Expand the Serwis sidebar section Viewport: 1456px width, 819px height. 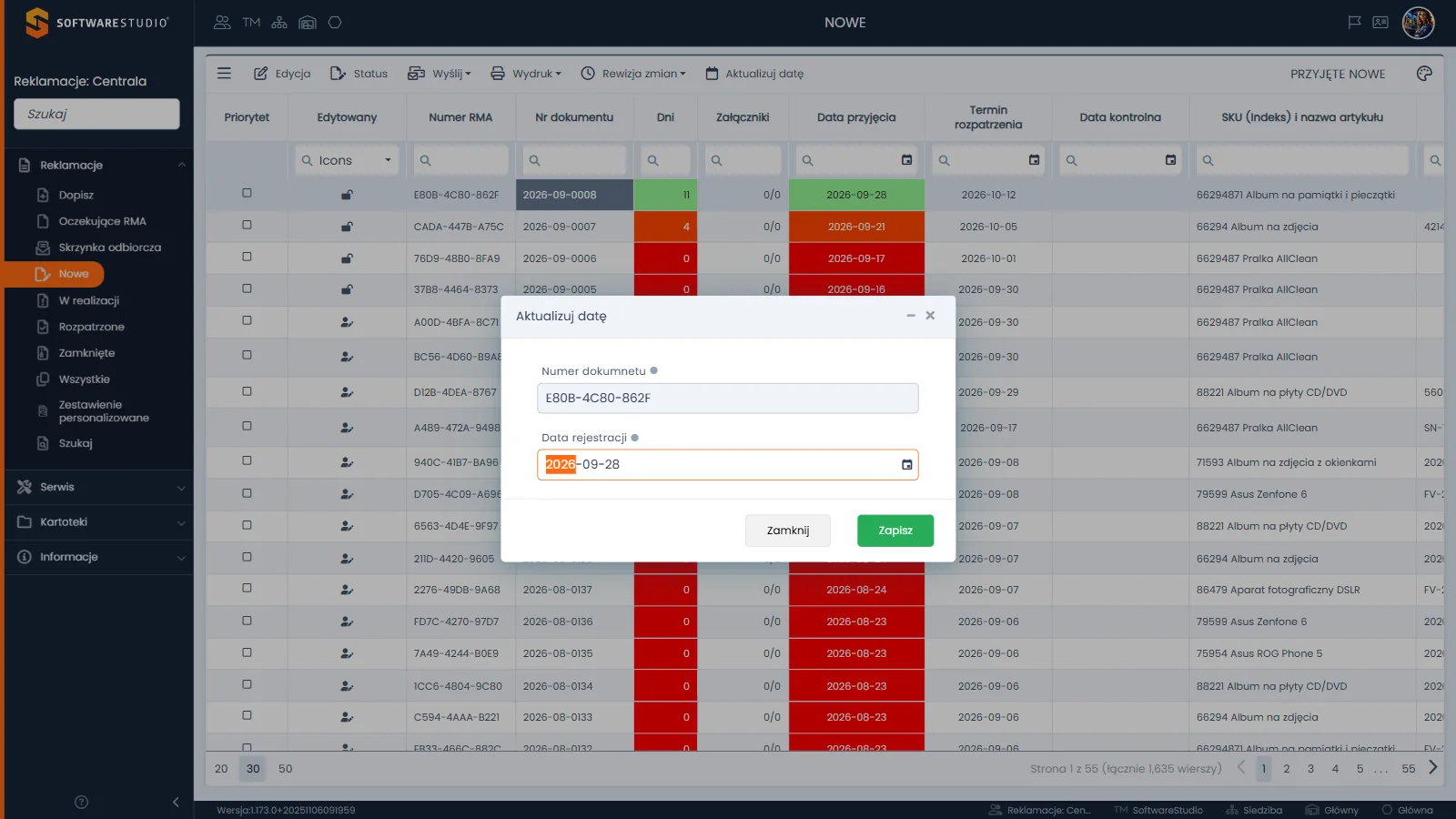click(99, 488)
